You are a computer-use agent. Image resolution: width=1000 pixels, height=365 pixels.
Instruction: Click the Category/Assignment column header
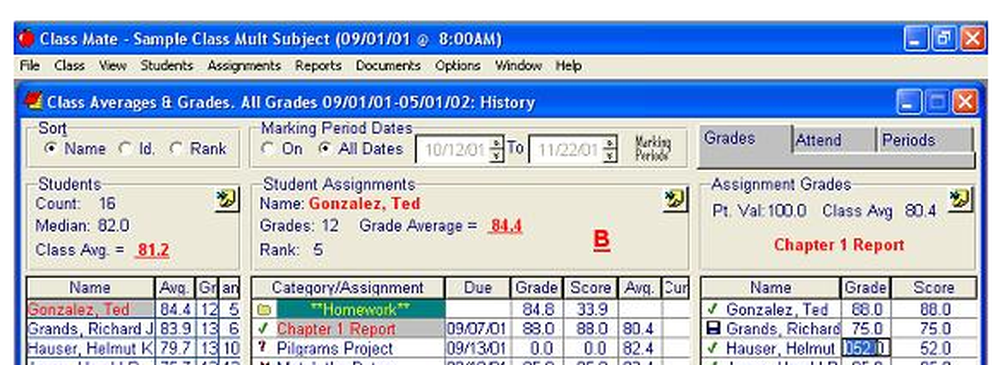tap(348, 288)
